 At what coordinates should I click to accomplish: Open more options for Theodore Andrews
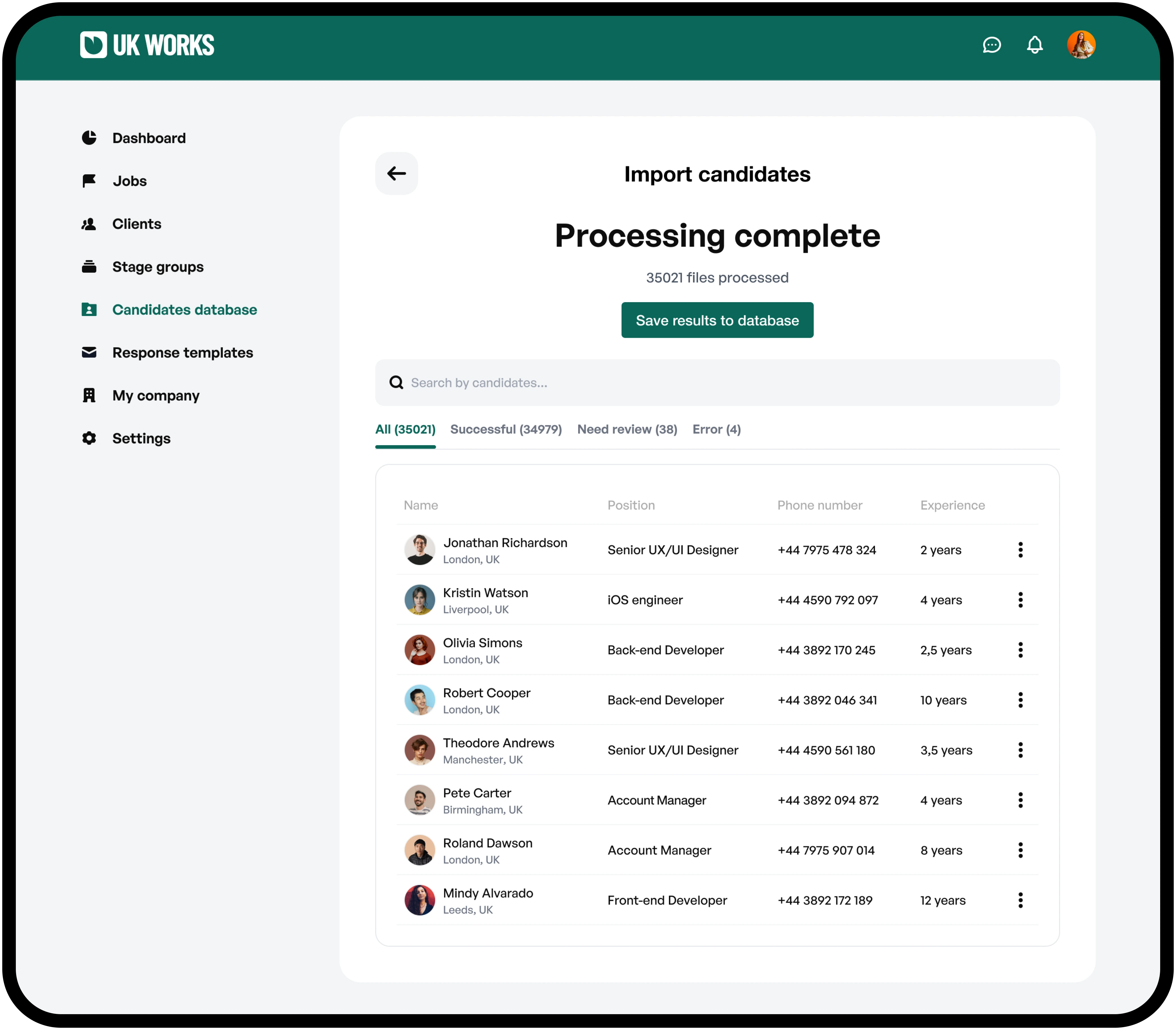pos(1020,750)
